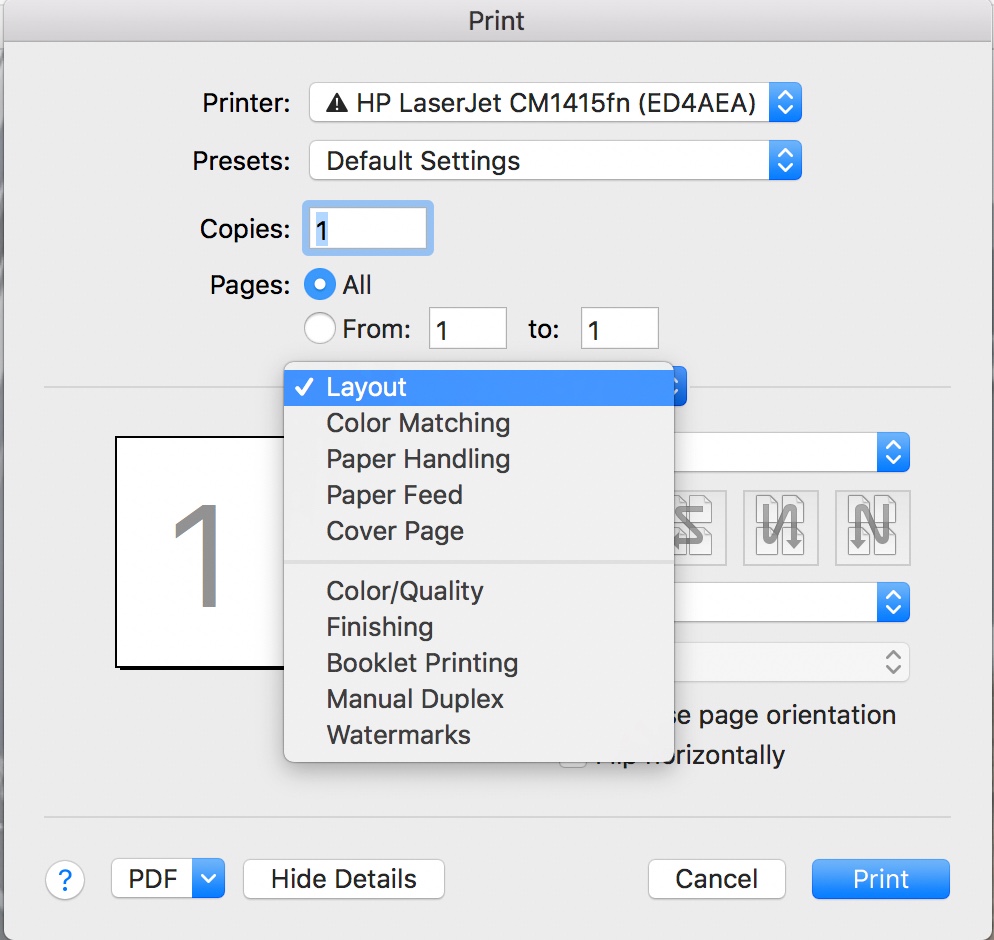Screen dimensions: 994x940
Task: Select the Paper Handling menu item
Action: [x=418, y=459]
